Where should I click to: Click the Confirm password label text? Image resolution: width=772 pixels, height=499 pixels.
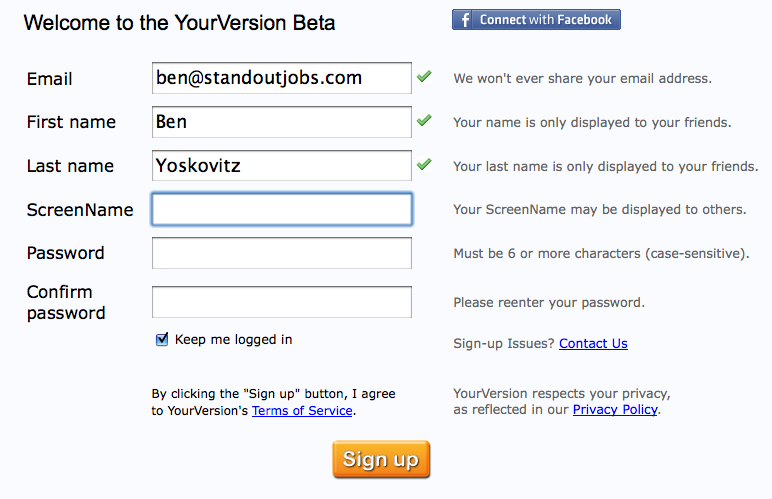[x=66, y=302]
